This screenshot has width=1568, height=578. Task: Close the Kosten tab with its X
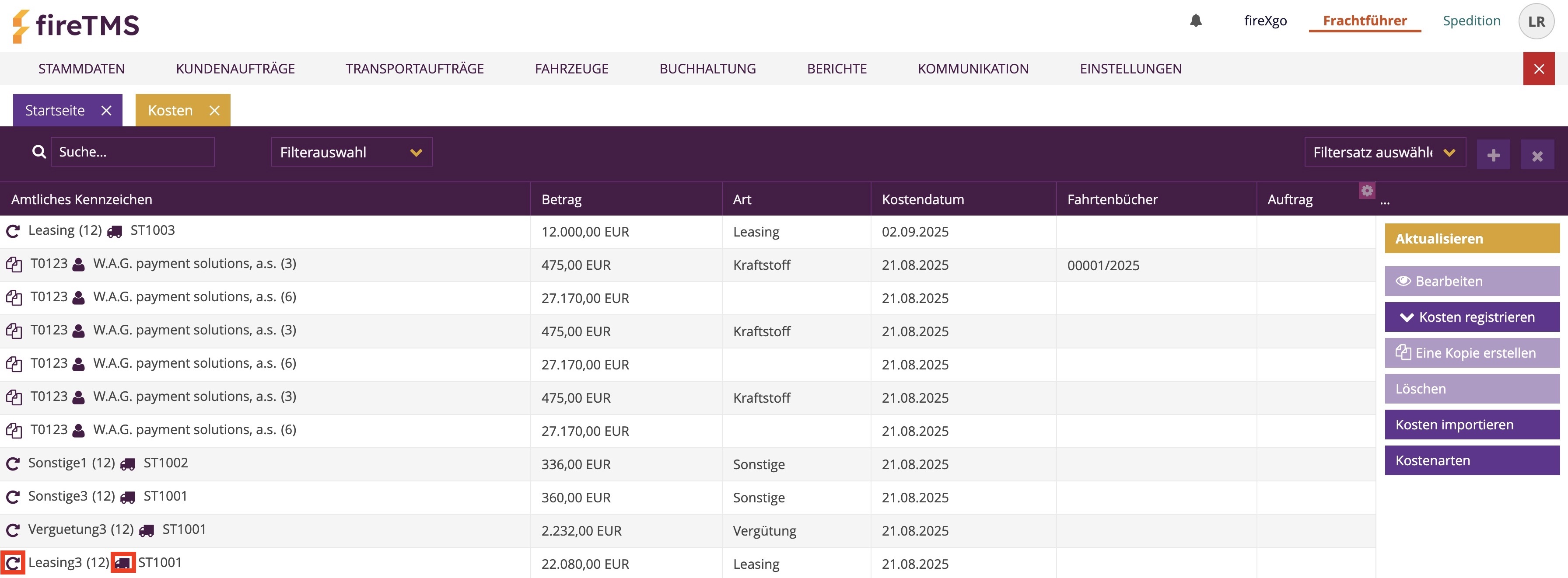pos(214,111)
